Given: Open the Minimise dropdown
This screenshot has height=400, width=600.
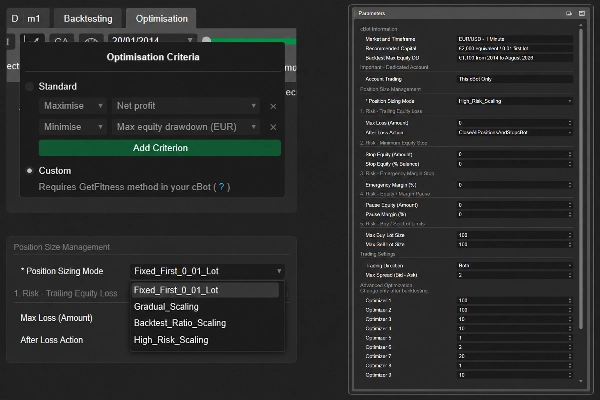Looking at the screenshot, I should pyautogui.click(x=73, y=127).
